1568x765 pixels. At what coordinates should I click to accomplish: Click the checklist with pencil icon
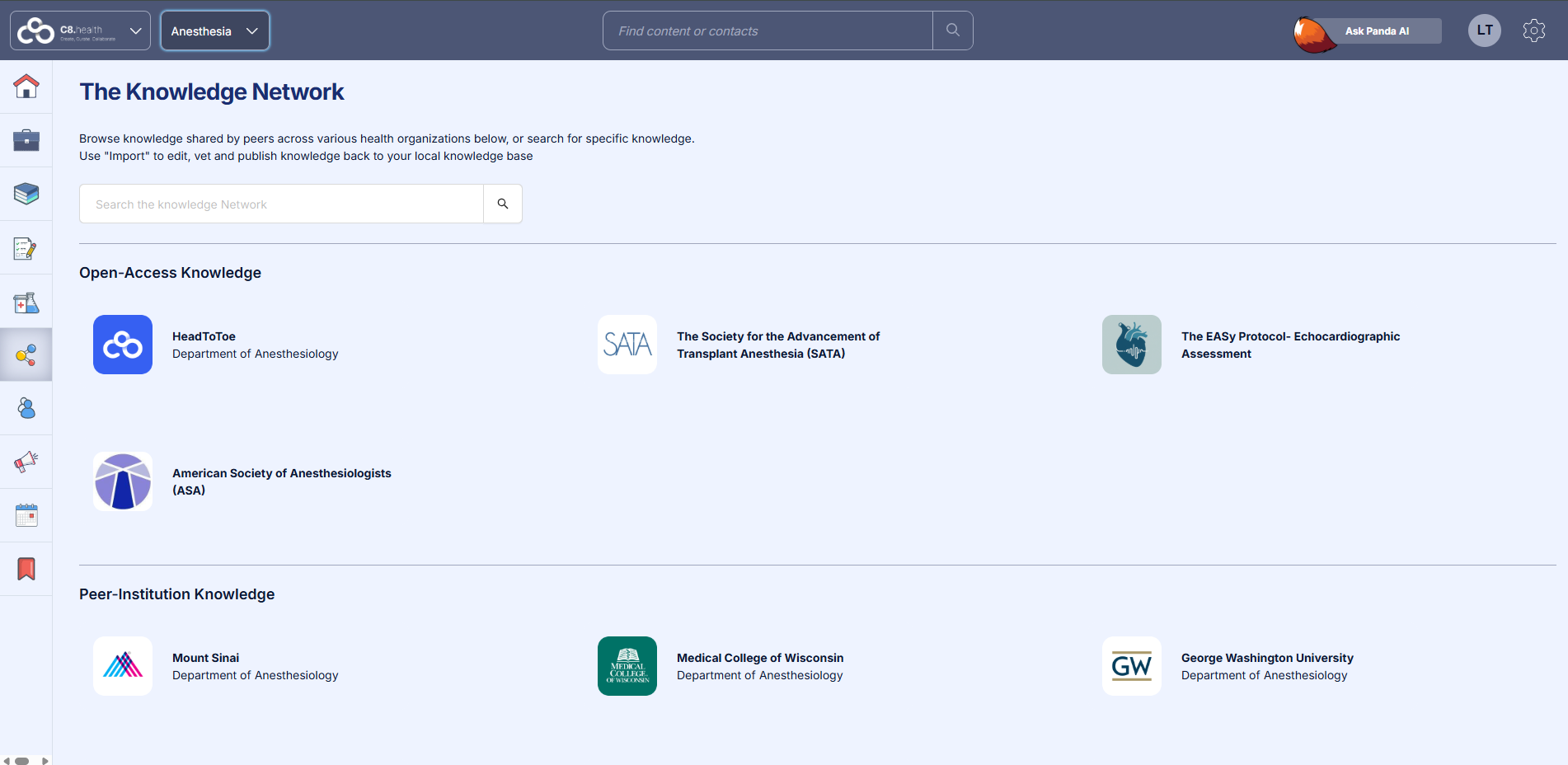pos(26,248)
